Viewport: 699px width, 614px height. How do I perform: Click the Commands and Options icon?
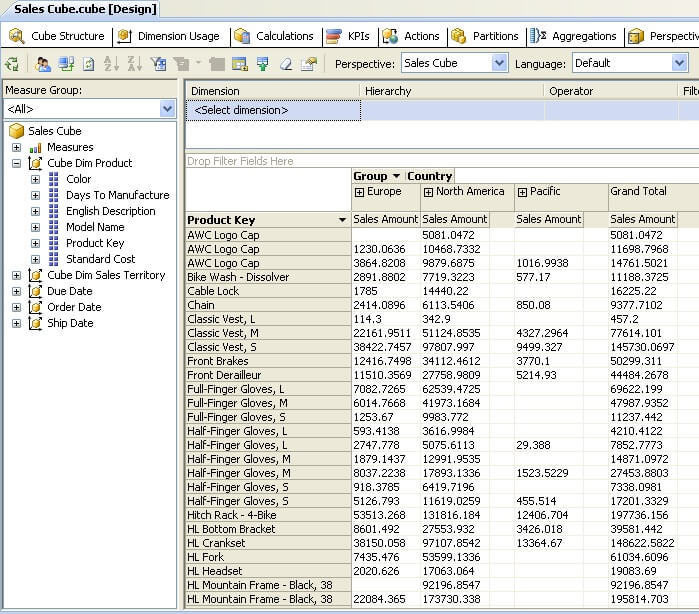(x=309, y=64)
